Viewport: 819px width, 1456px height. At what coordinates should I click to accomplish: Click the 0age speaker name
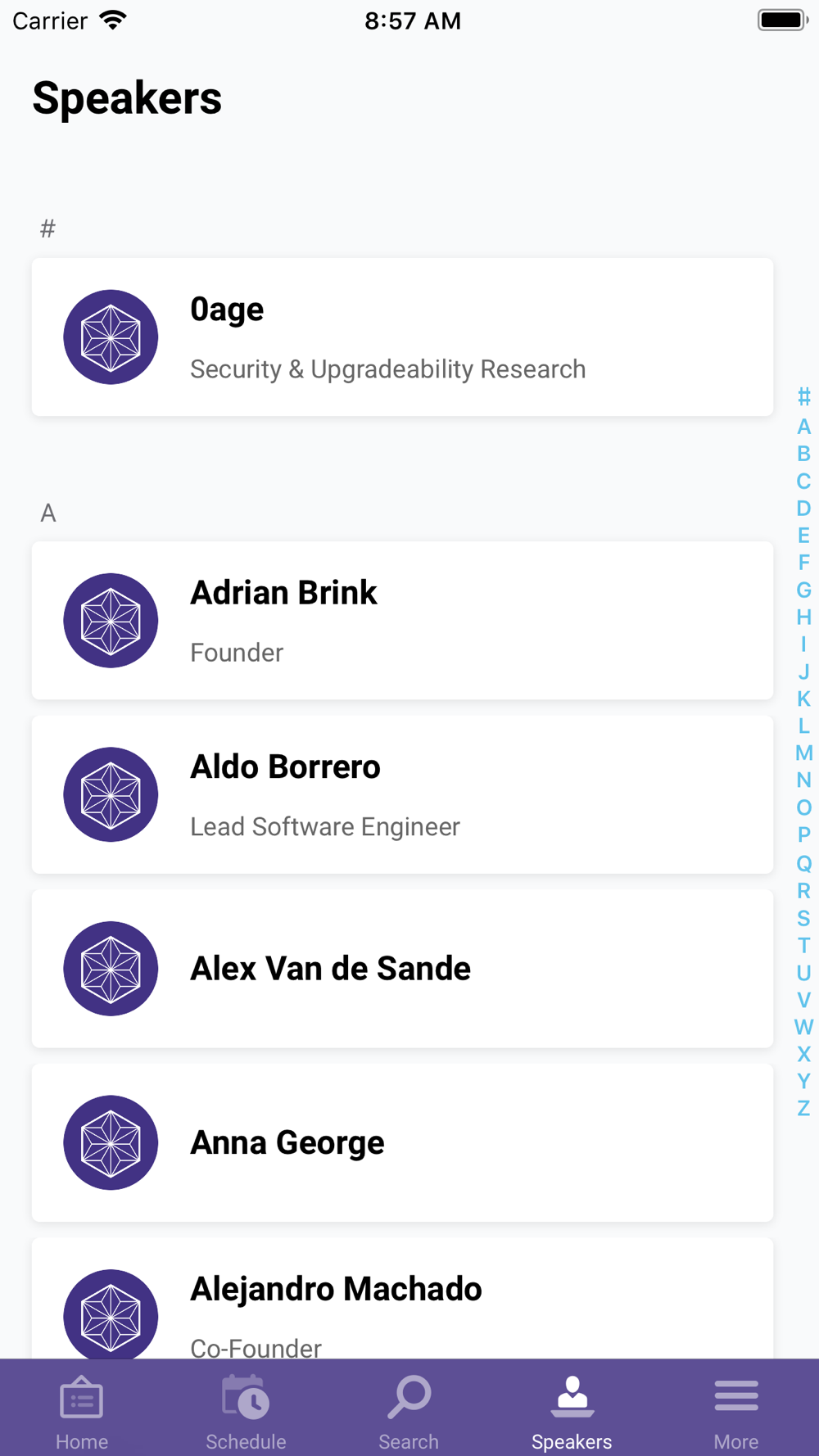click(x=227, y=310)
